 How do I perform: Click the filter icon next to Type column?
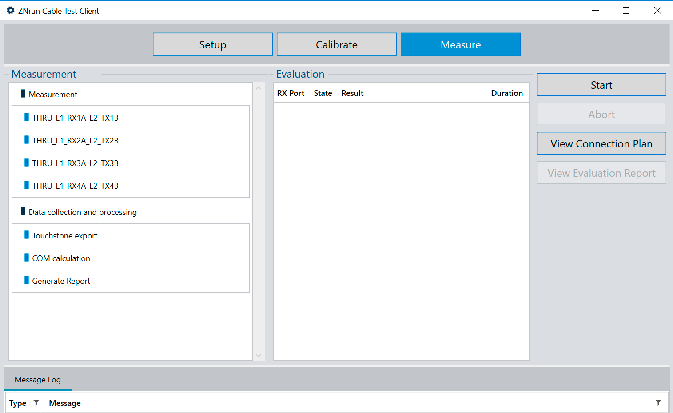36,403
